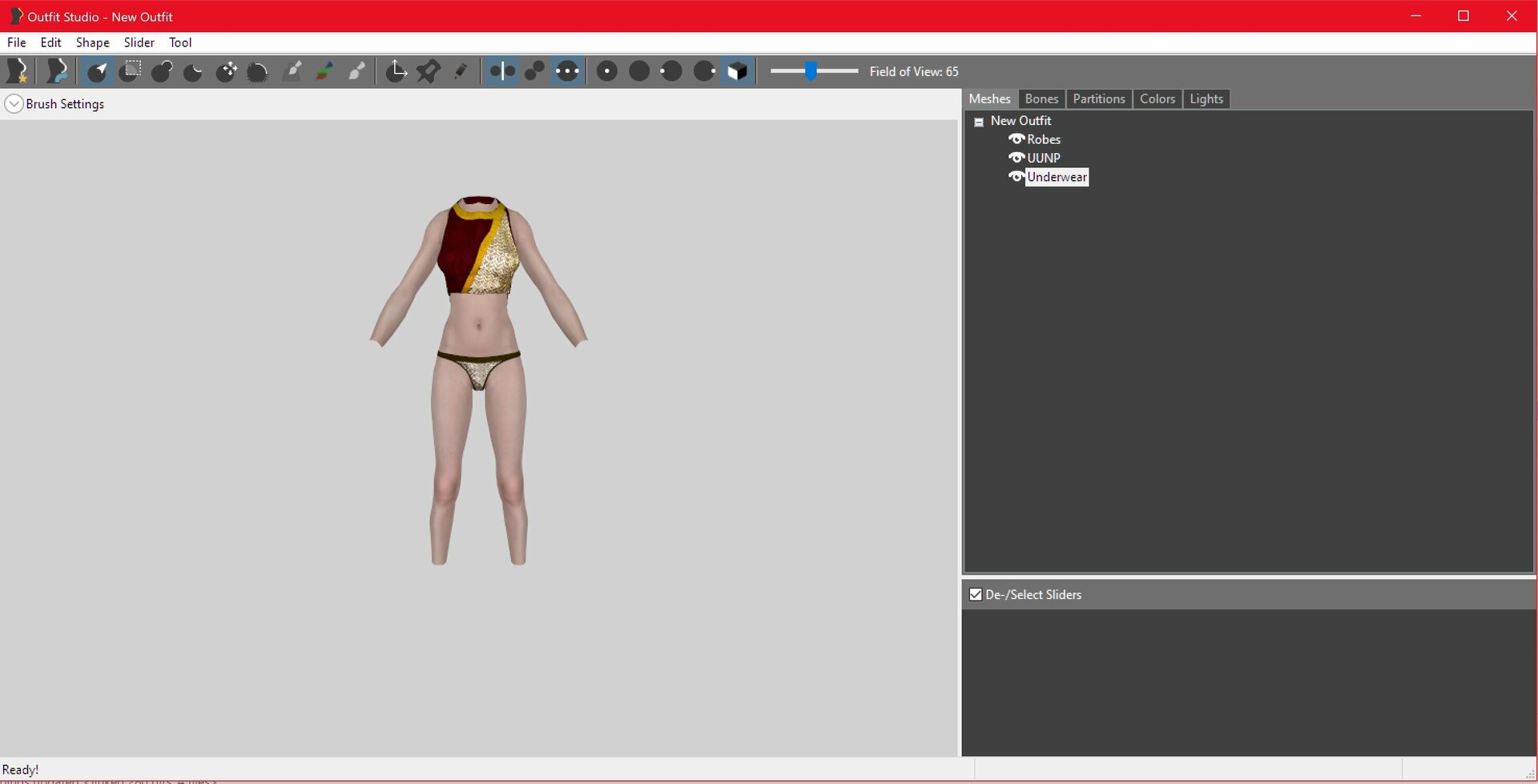Select the Pivot pushpin tool

[429, 71]
